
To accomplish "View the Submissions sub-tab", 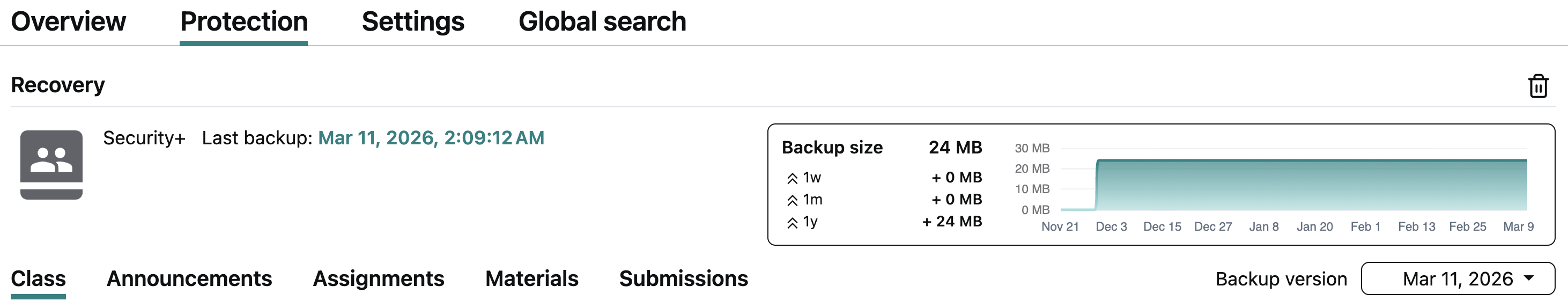I will (683, 279).
